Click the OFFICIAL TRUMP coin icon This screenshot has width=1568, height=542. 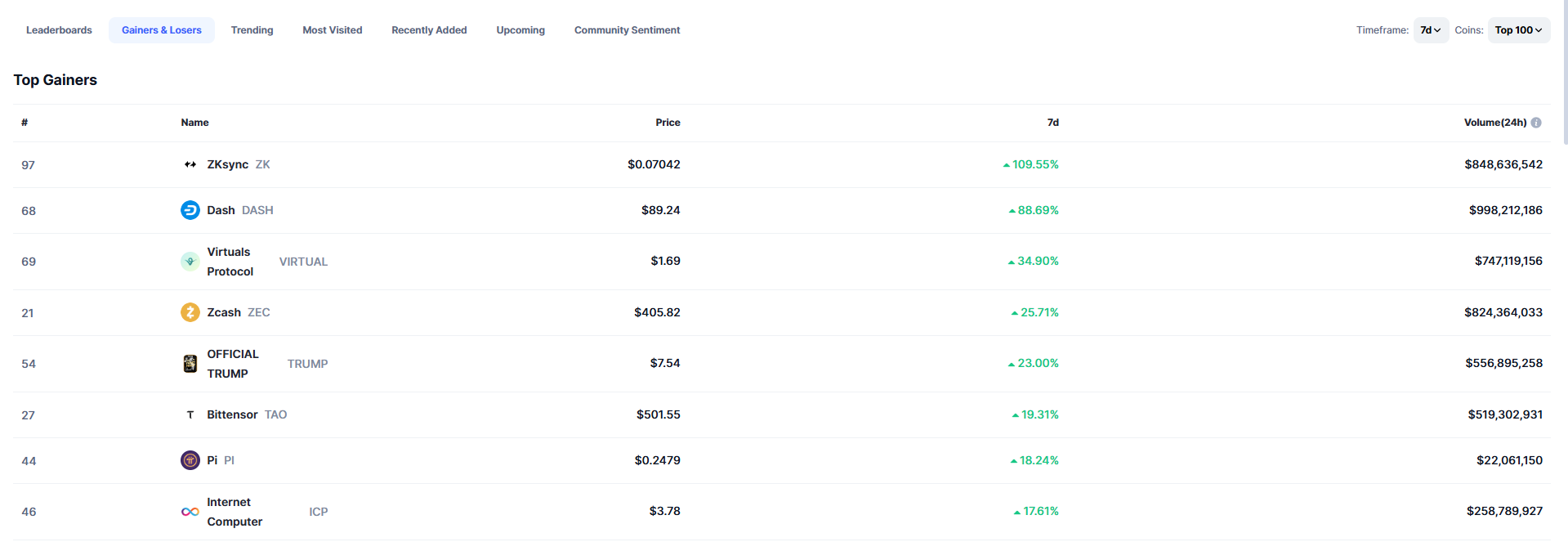pos(190,364)
